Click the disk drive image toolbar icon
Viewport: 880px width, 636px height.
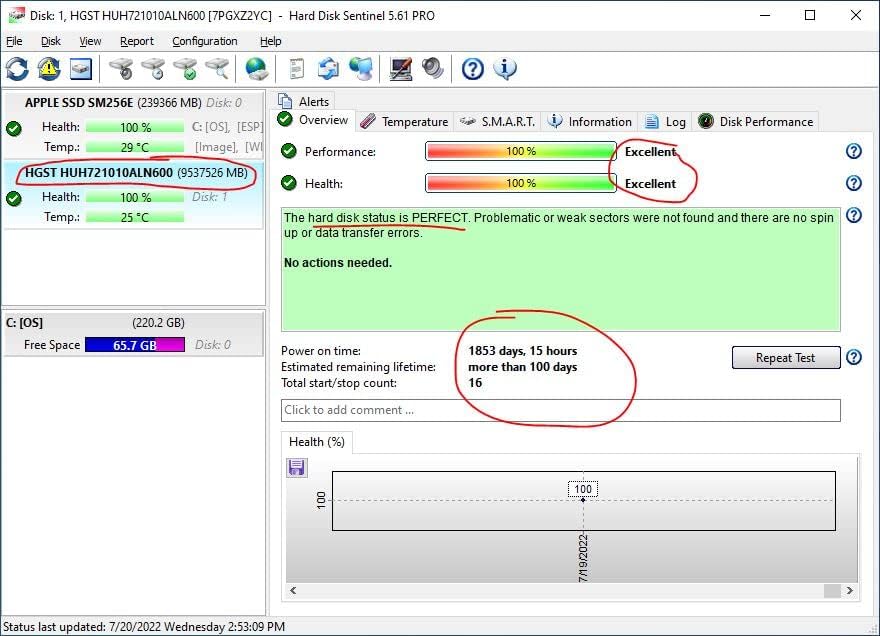pyautogui.click(x=81, y=69)
